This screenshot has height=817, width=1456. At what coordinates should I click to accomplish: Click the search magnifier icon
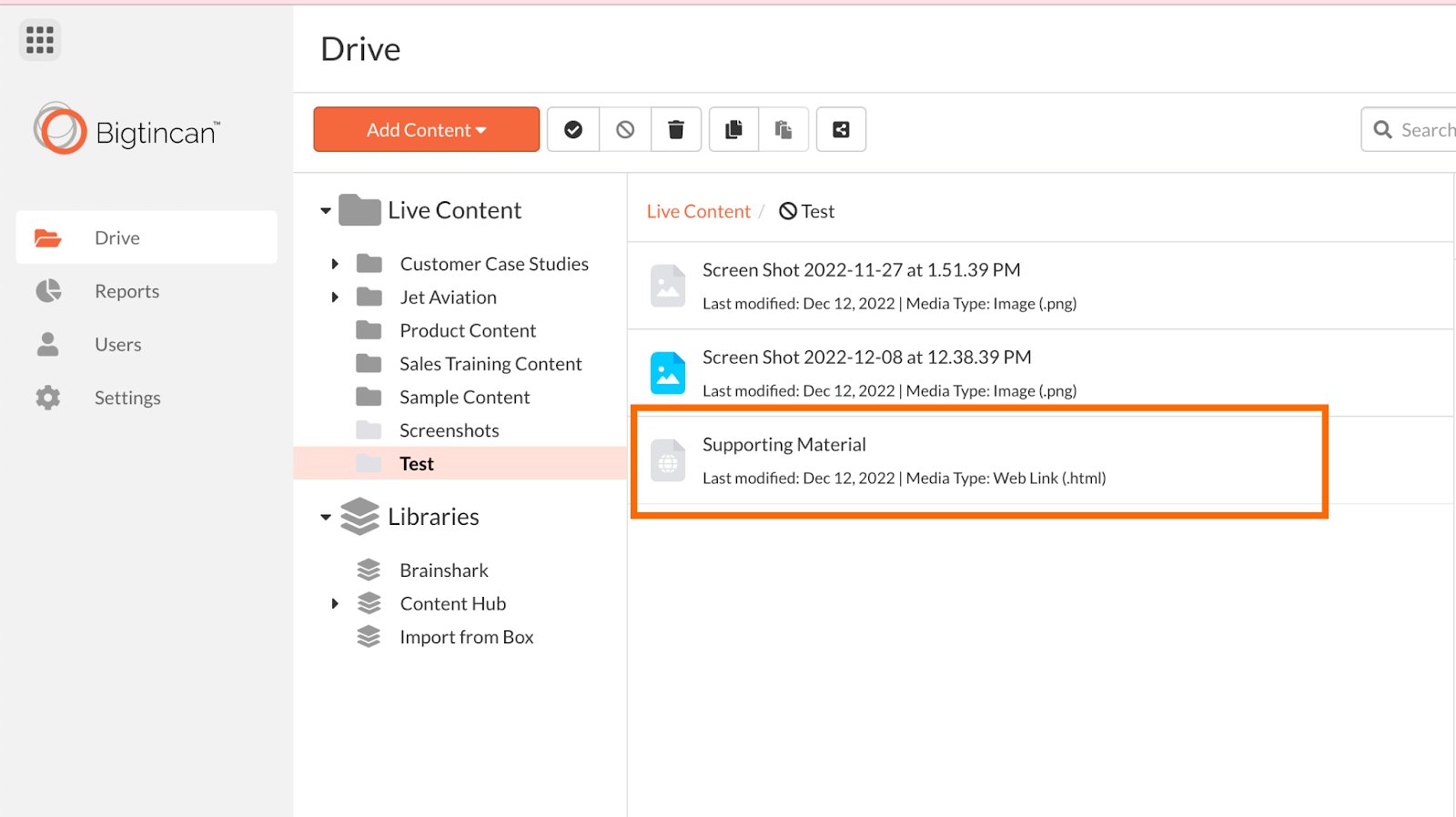click(x=1383, y=130)
